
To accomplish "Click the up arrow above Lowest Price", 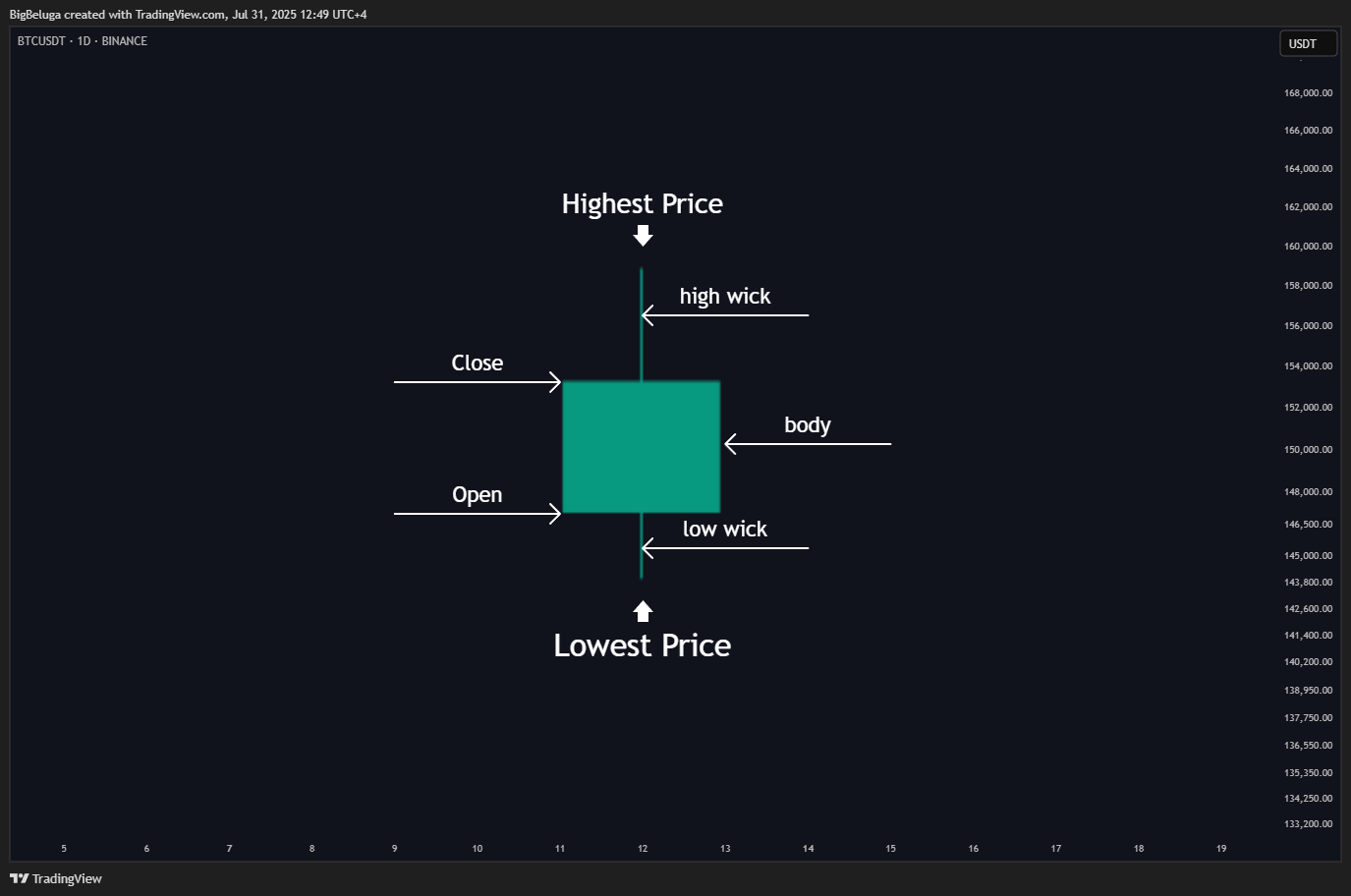I will (x=643, y=611).
